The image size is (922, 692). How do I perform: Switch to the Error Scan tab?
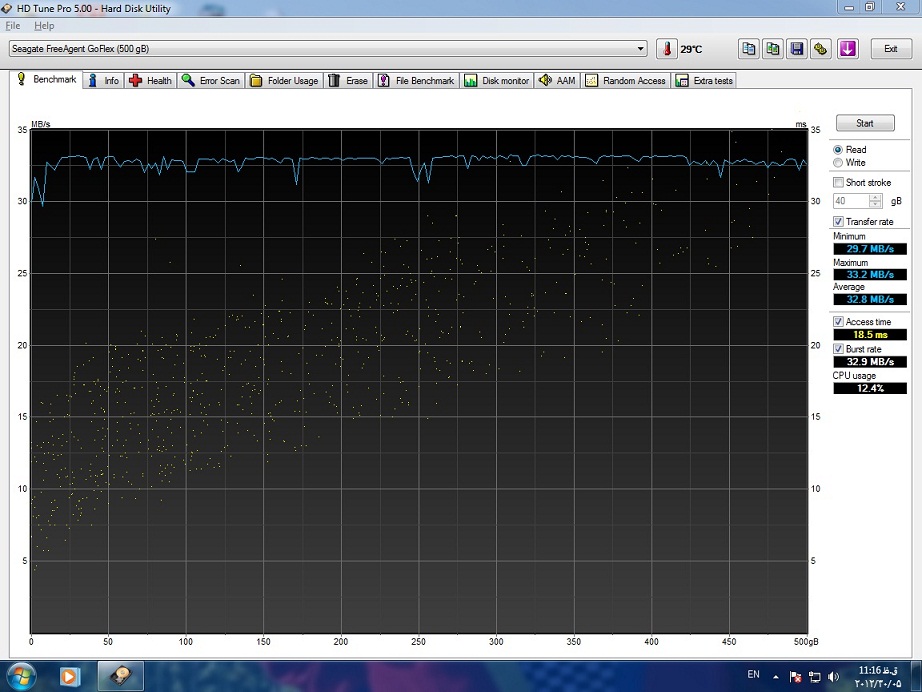click(x=211, y=81)
